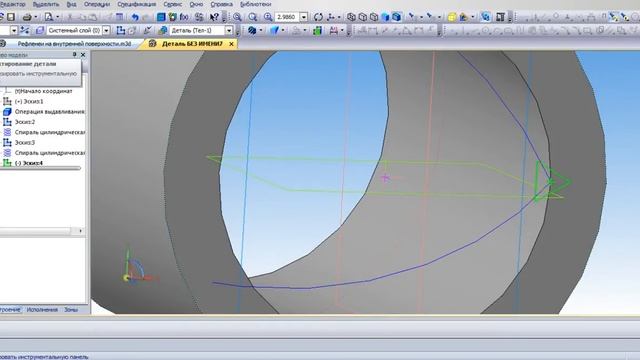This screenshot has width=640, height=360.
Task: Click the zoom in magnifier icon
Action: (268, 17)
